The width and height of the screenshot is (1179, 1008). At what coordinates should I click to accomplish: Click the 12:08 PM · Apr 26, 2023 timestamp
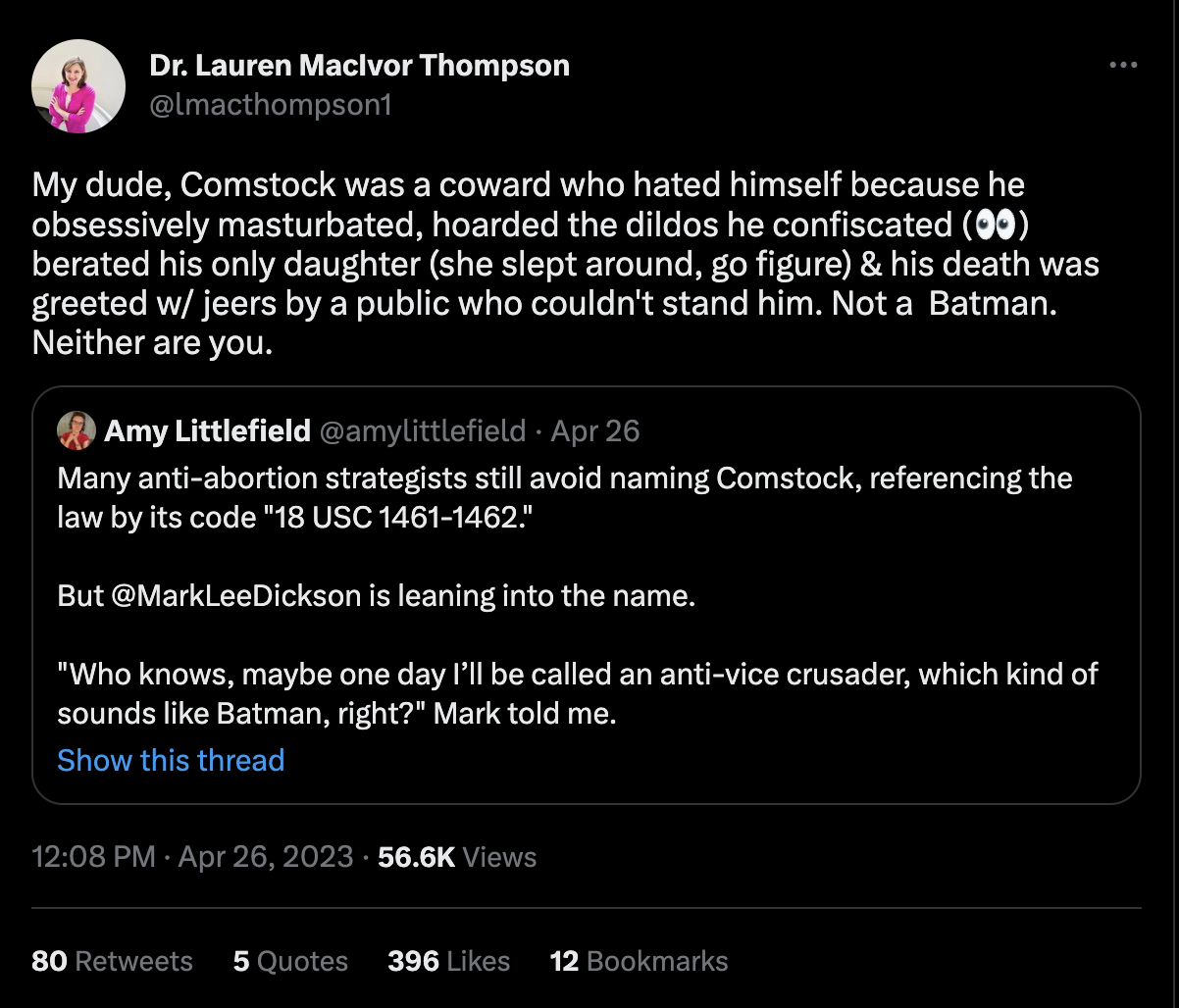click(192, 857)
